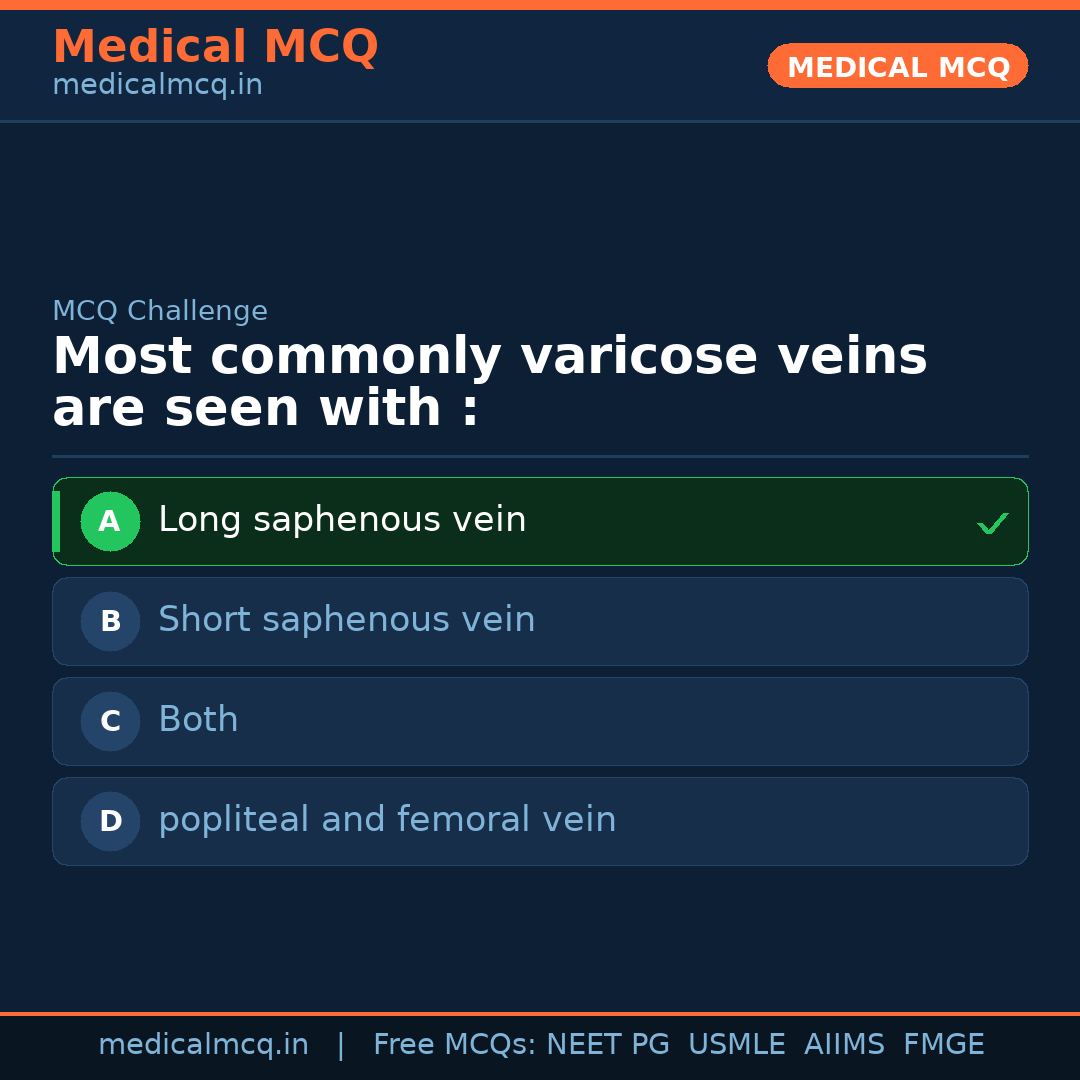Viewport: 1080px width, 1080px height.
Task: Click "USMLE" in the footer
Action: click(736, 1045)
